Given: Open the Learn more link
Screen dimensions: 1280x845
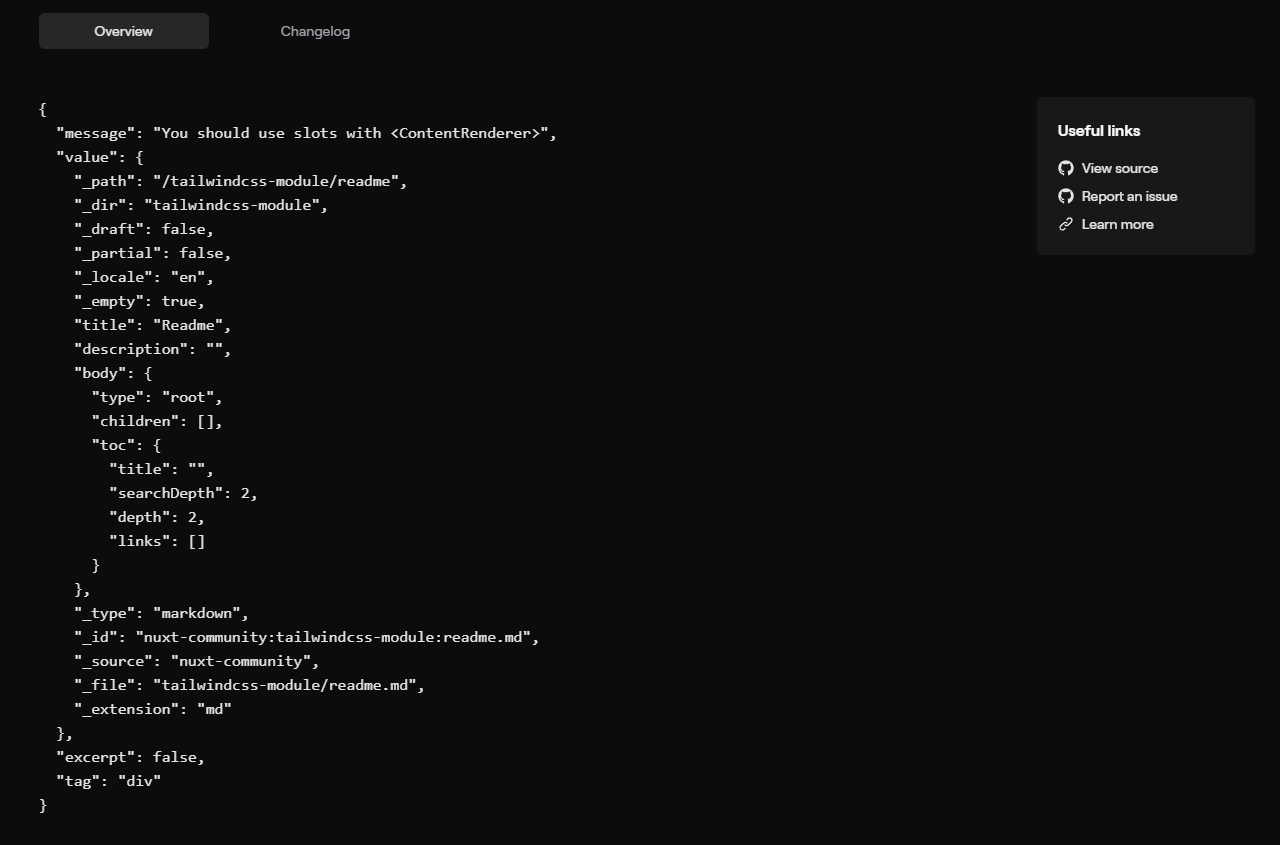Looking at the screenshot, I should (1117, 224).
